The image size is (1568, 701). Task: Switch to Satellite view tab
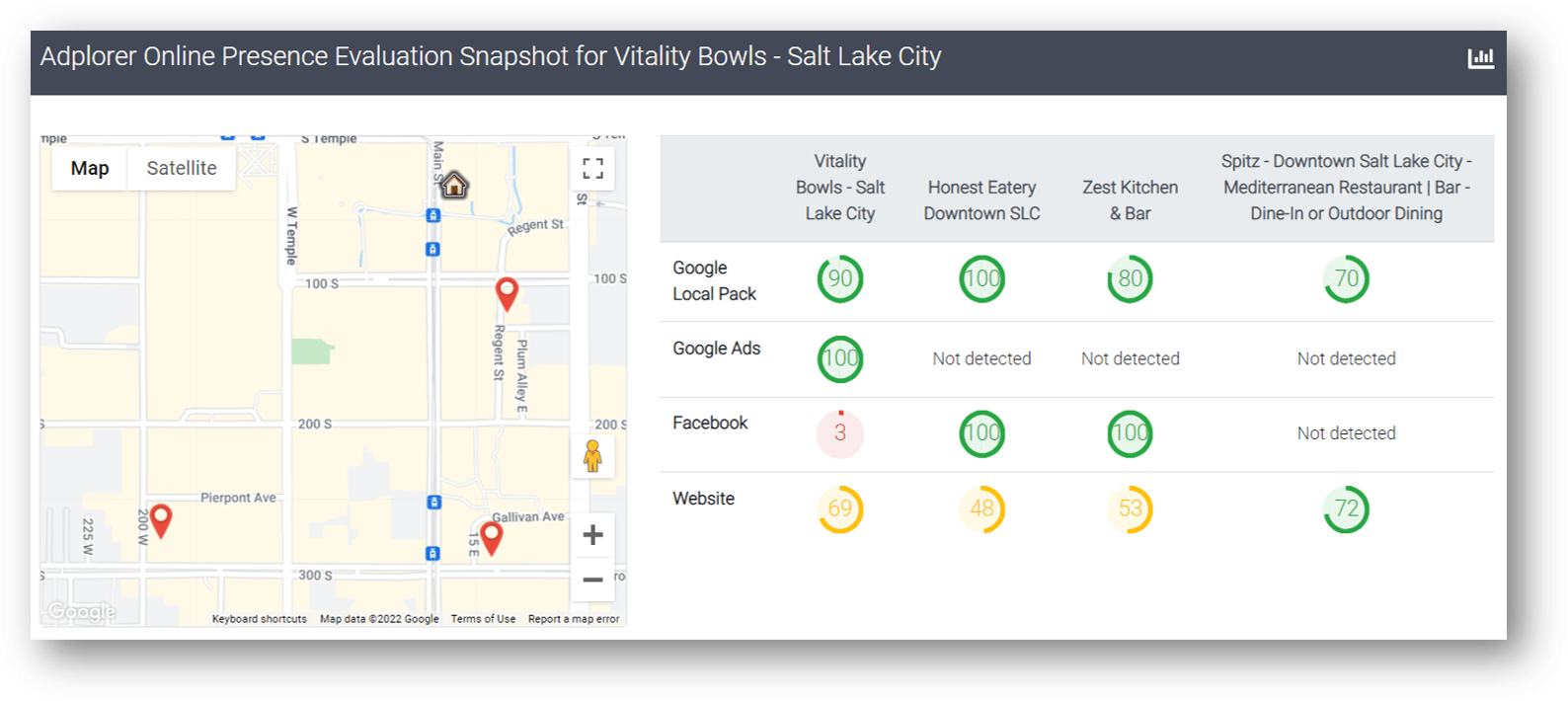click(182, 169)
